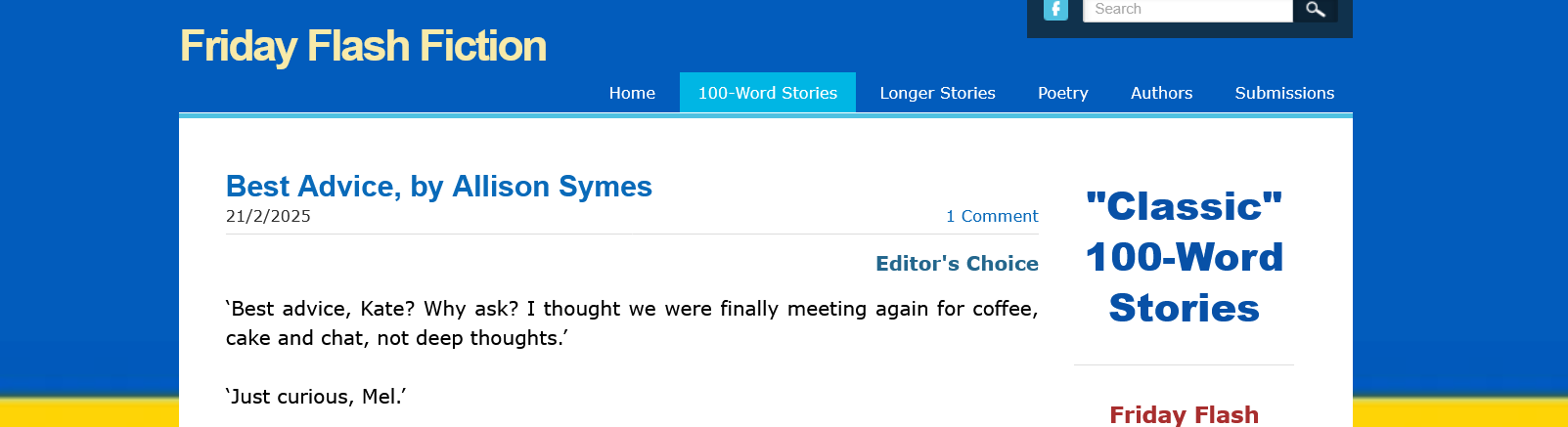Click the "Classic" 100-Word Stories sidebar heading
This screenshot has width=1568, height=427.
1184,257
